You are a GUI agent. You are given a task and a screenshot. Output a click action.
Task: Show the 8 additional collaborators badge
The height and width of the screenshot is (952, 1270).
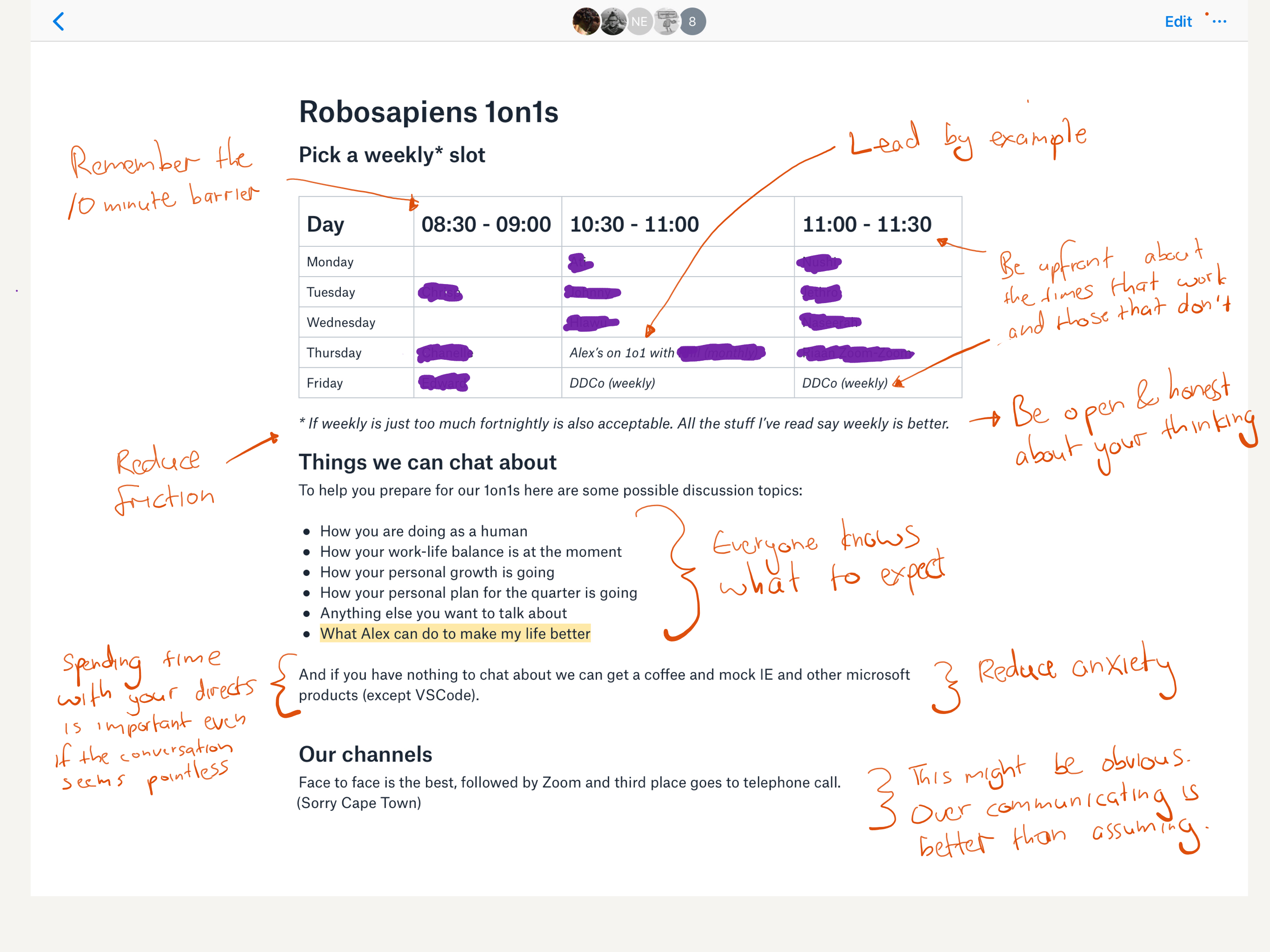coord(692,22)
